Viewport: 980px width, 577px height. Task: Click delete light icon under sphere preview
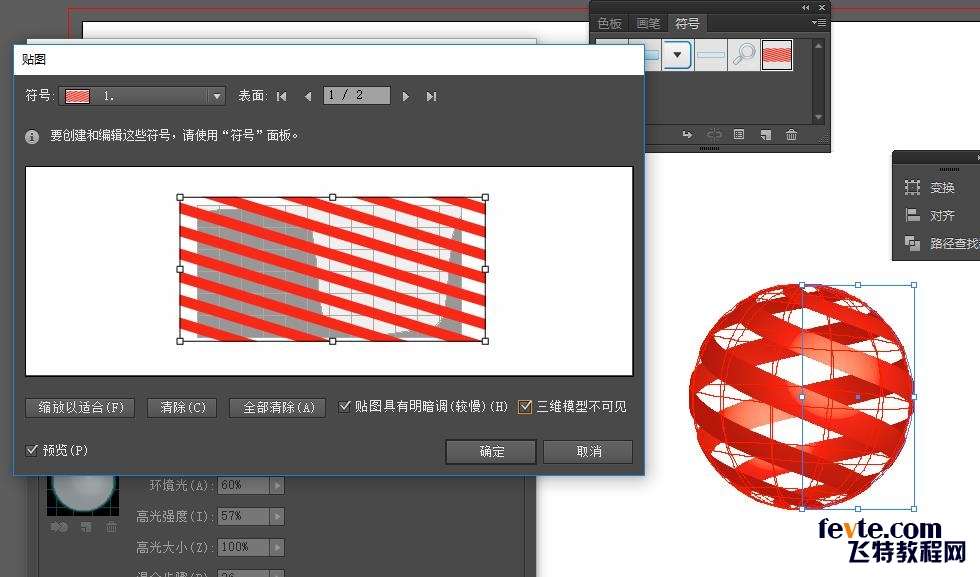point(111,527)
